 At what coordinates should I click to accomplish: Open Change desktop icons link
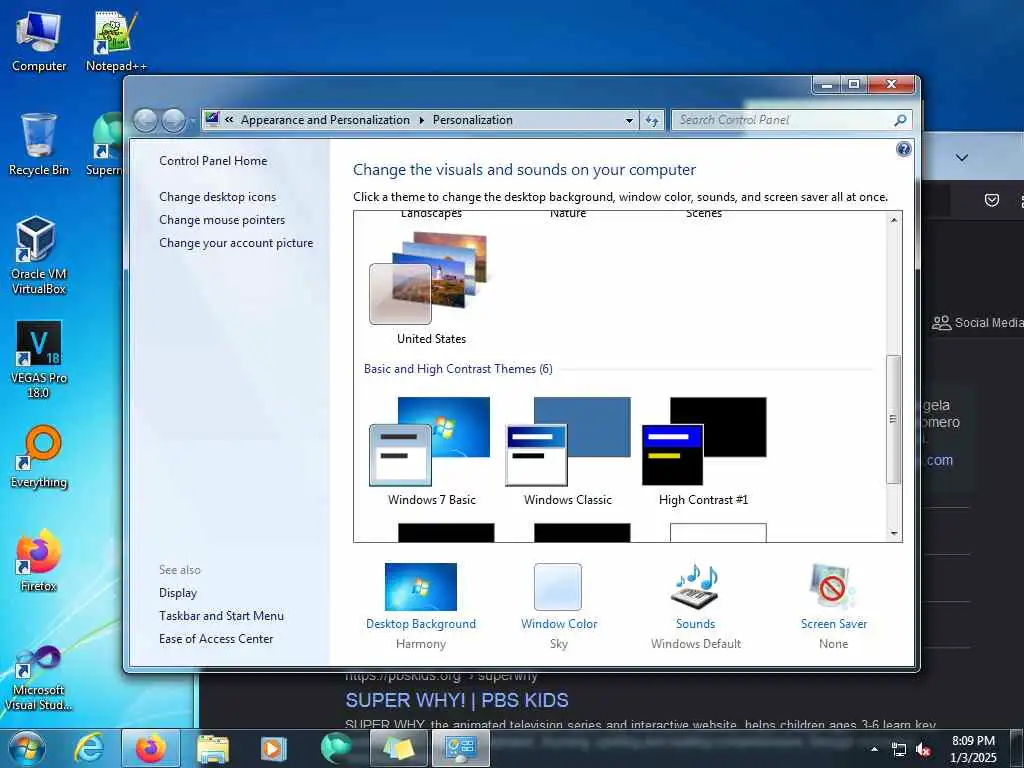tap(217, 197)
